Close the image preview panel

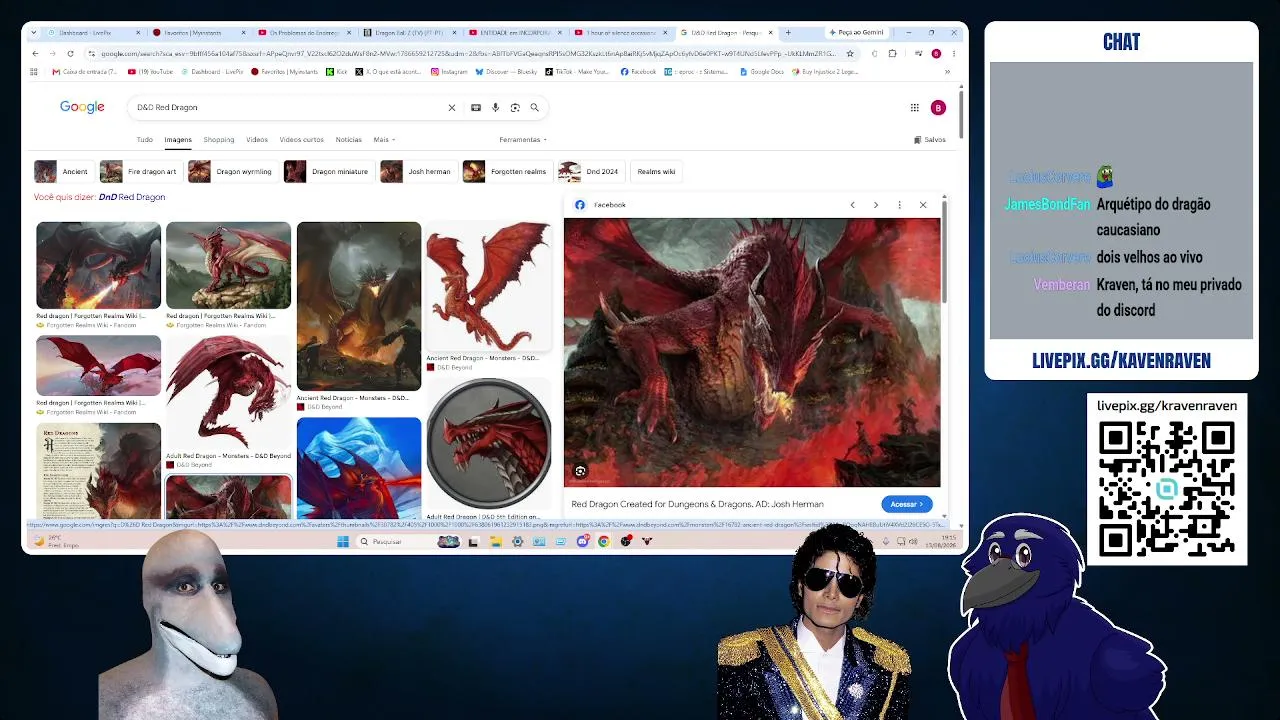point(923,205)
